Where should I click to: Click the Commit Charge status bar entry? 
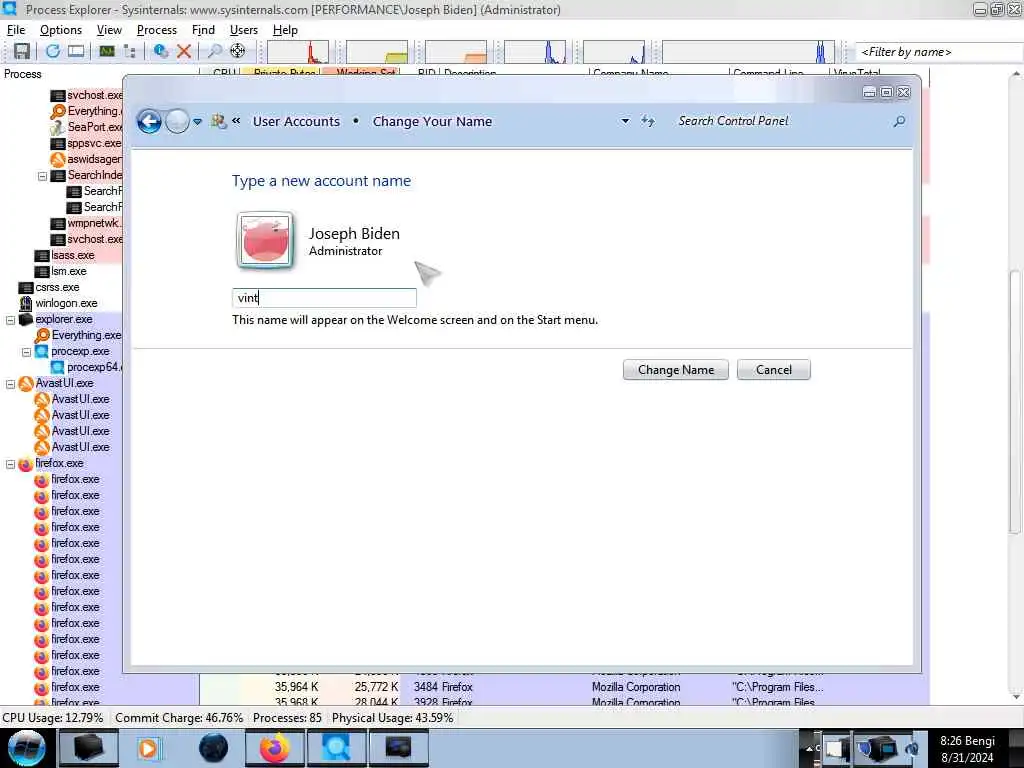[x=179, y=718]
